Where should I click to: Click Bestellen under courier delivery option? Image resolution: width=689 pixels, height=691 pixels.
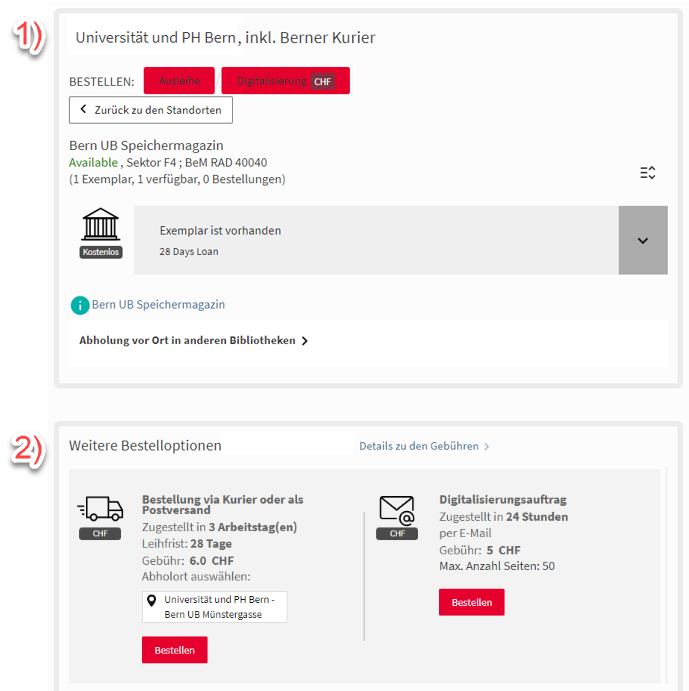click(x=175, y=650)
